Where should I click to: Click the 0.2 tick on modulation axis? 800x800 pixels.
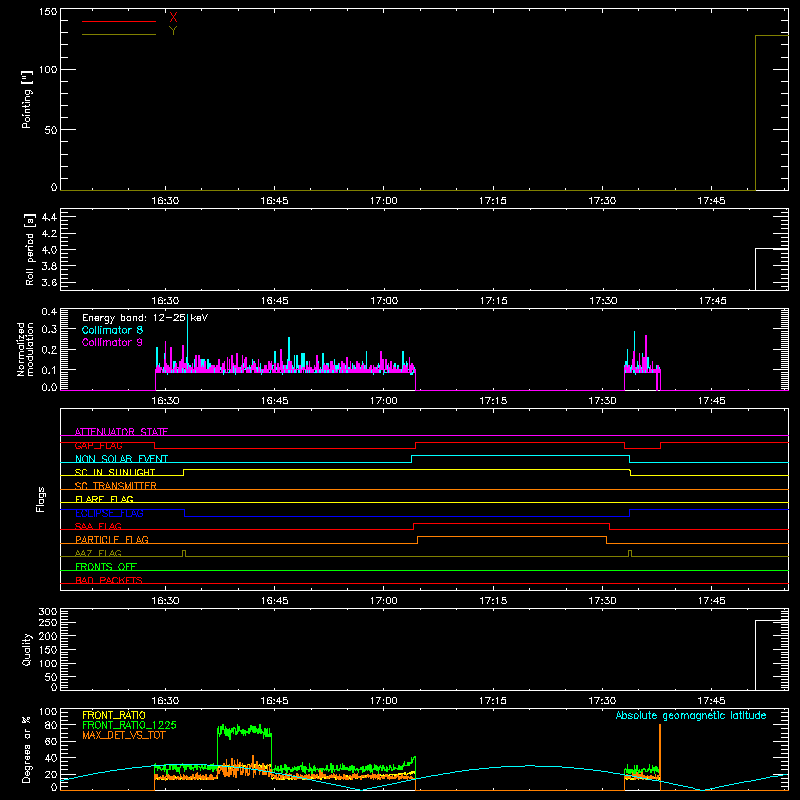point(49,350)
